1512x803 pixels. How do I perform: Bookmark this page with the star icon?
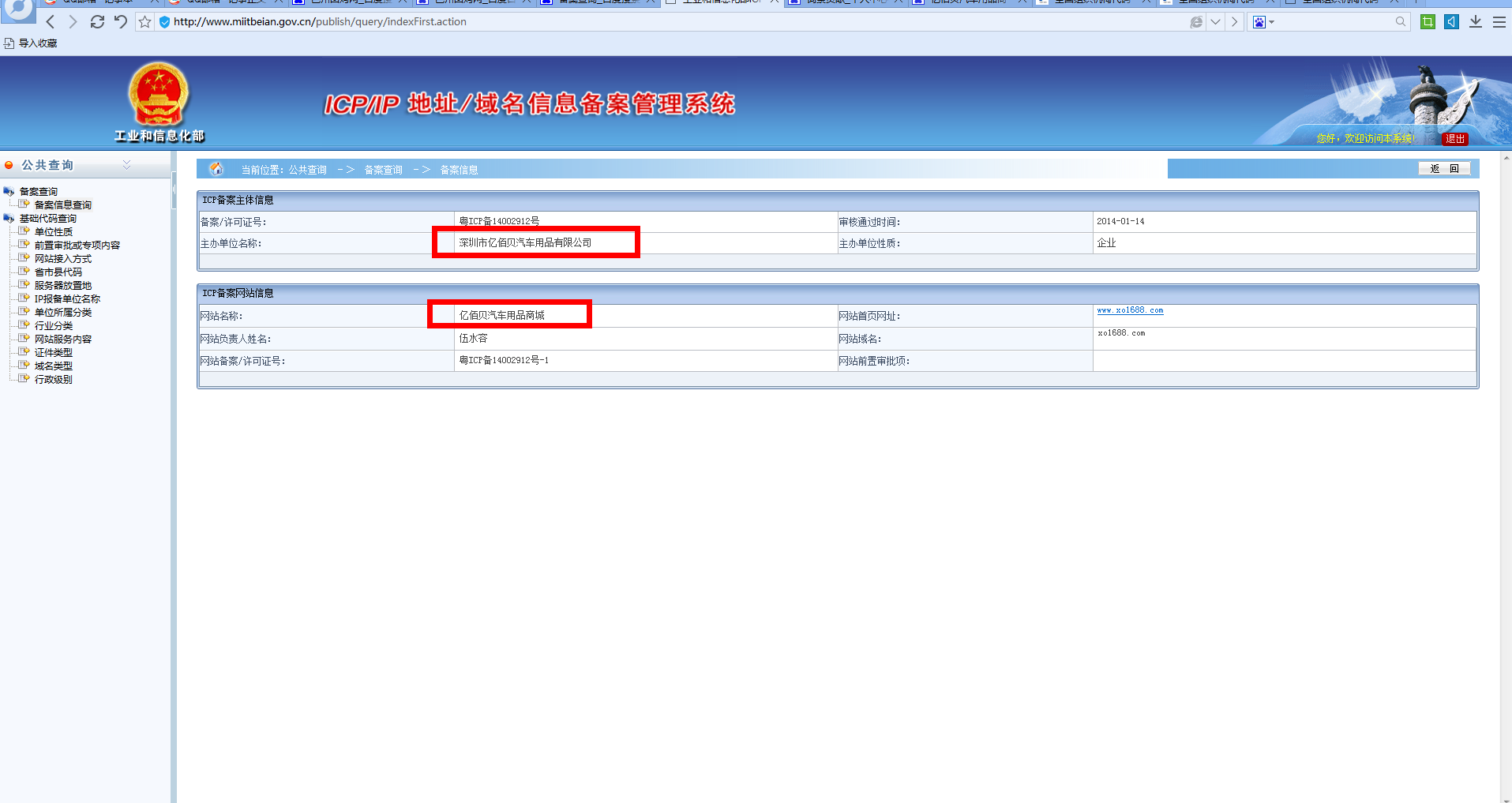coord(144,22)
